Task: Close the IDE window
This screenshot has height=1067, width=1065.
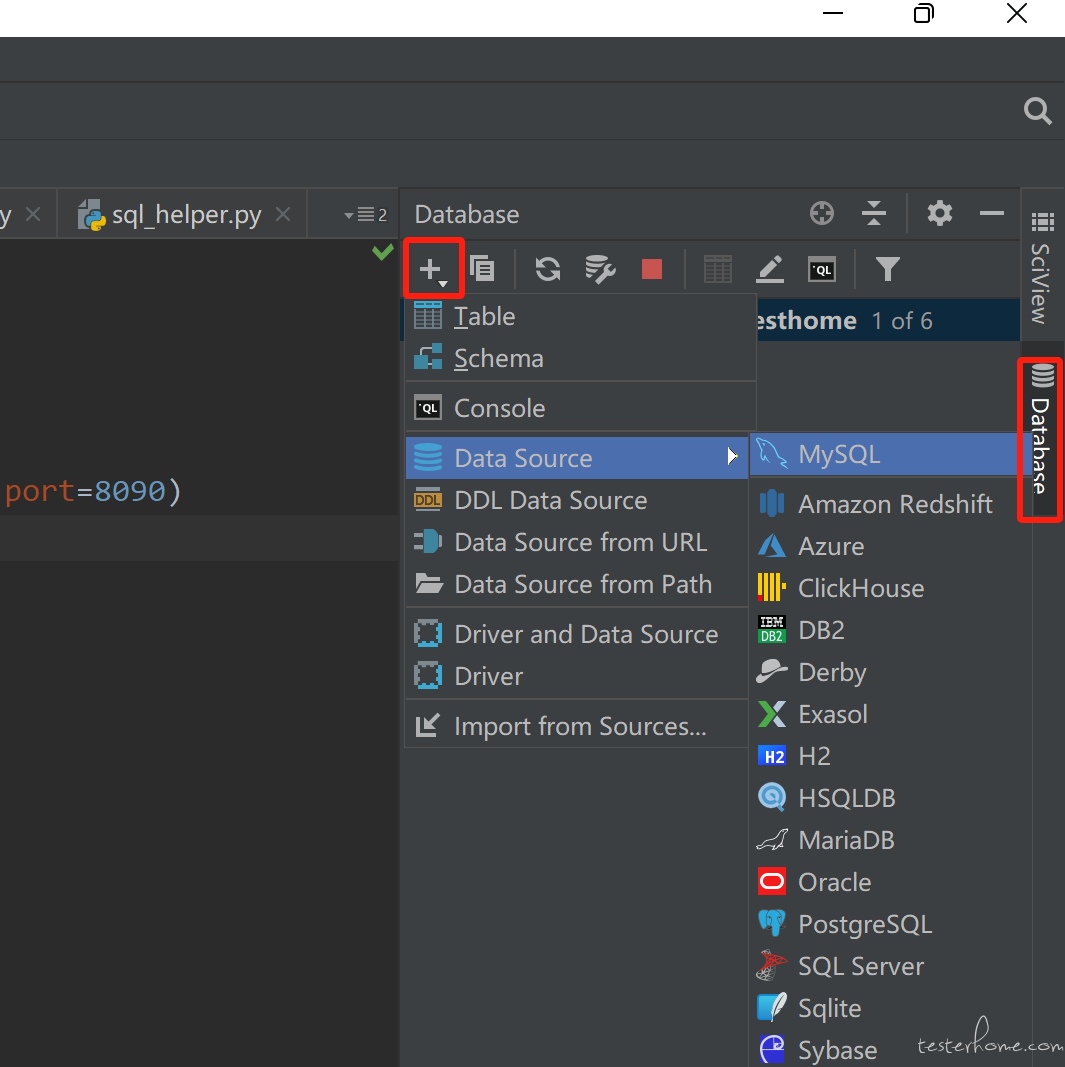Action: click(x=1017, y=13)
